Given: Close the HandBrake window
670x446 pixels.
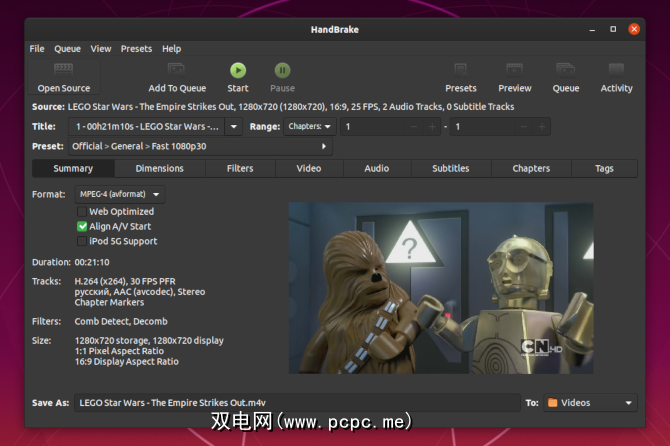Looking at the screenshot, I should [634, 29].
